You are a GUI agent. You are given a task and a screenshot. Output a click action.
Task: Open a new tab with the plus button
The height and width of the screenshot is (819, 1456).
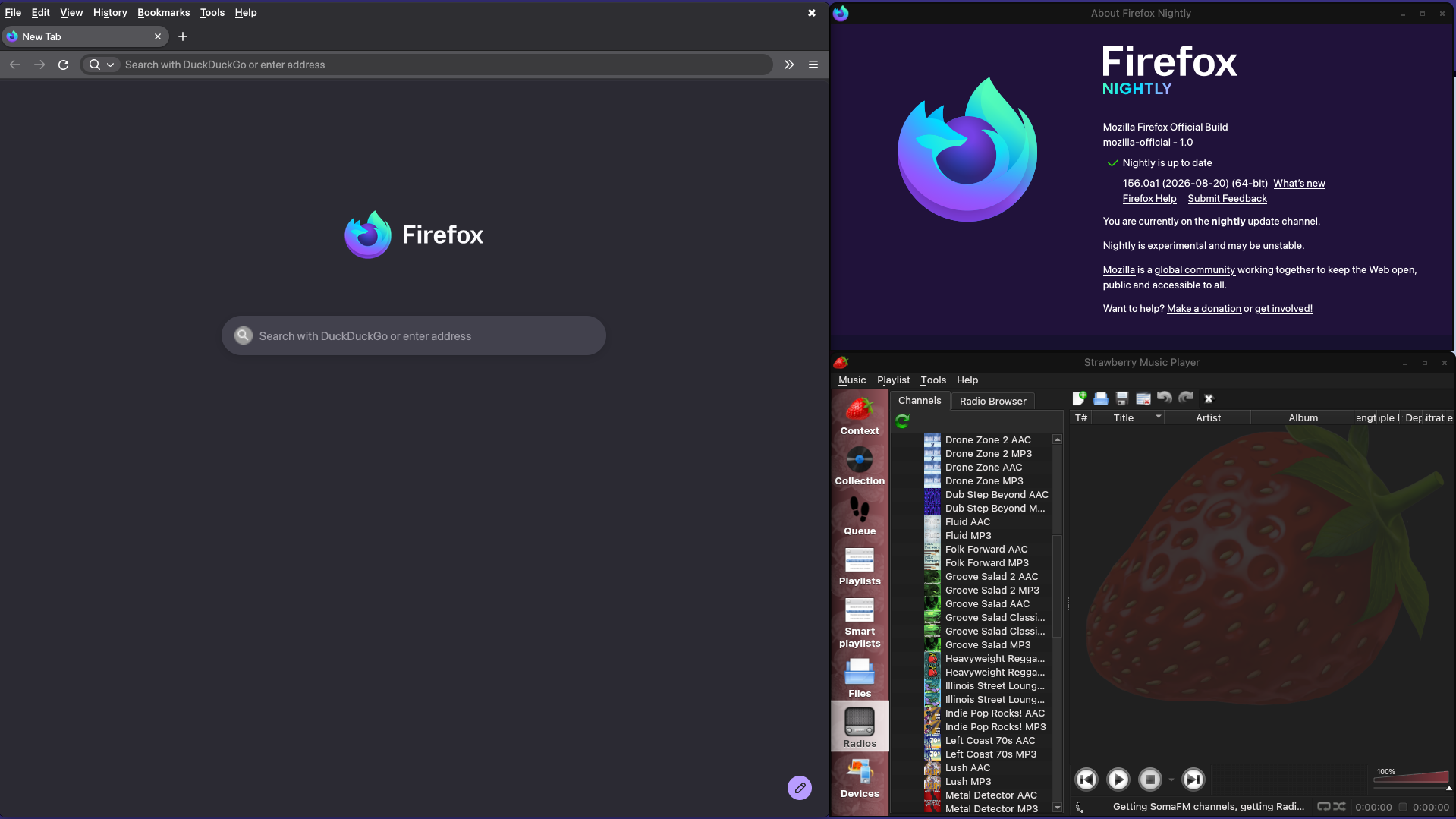click(x=183, y=36)
